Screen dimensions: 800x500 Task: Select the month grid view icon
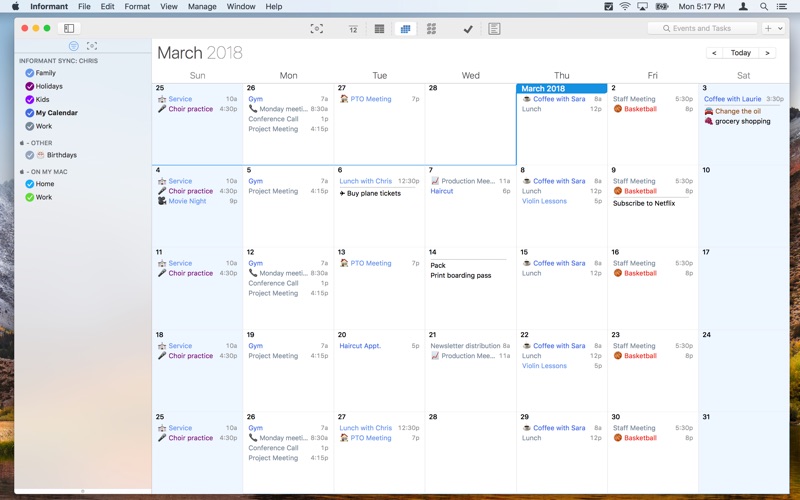coord(406,29)
